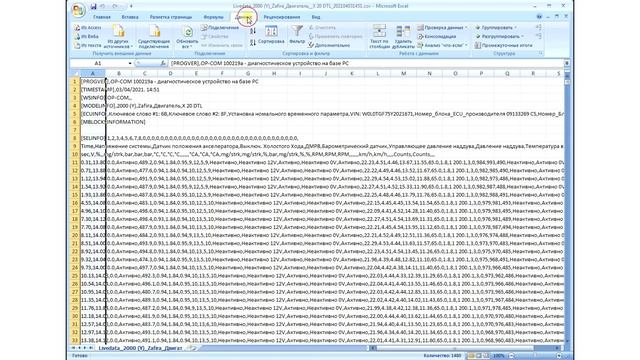Click the Select All corner button
Screen dimensions: 640x360
pyautogui.click(x=75, y=73)
